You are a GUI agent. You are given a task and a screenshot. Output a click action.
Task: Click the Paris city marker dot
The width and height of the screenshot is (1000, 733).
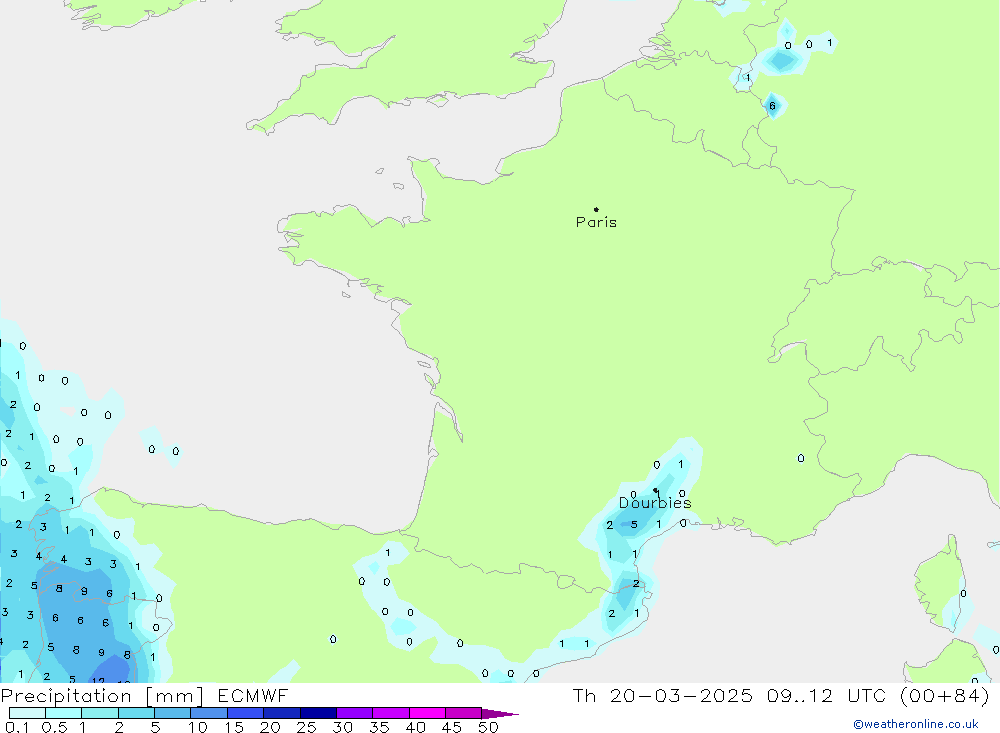click(x=596, y=209)
